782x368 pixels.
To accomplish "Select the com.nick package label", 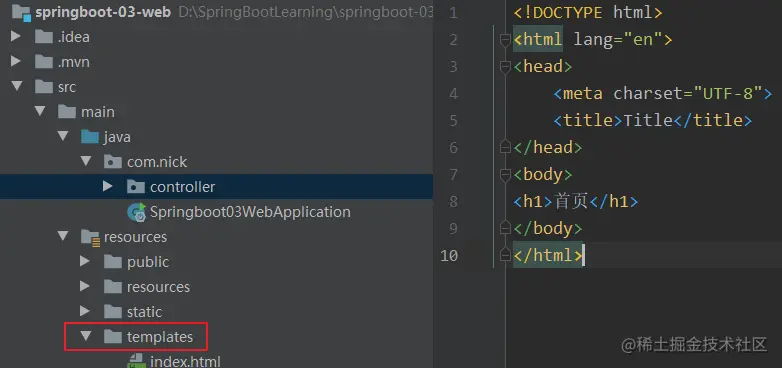I will click(x=157, y=162).
